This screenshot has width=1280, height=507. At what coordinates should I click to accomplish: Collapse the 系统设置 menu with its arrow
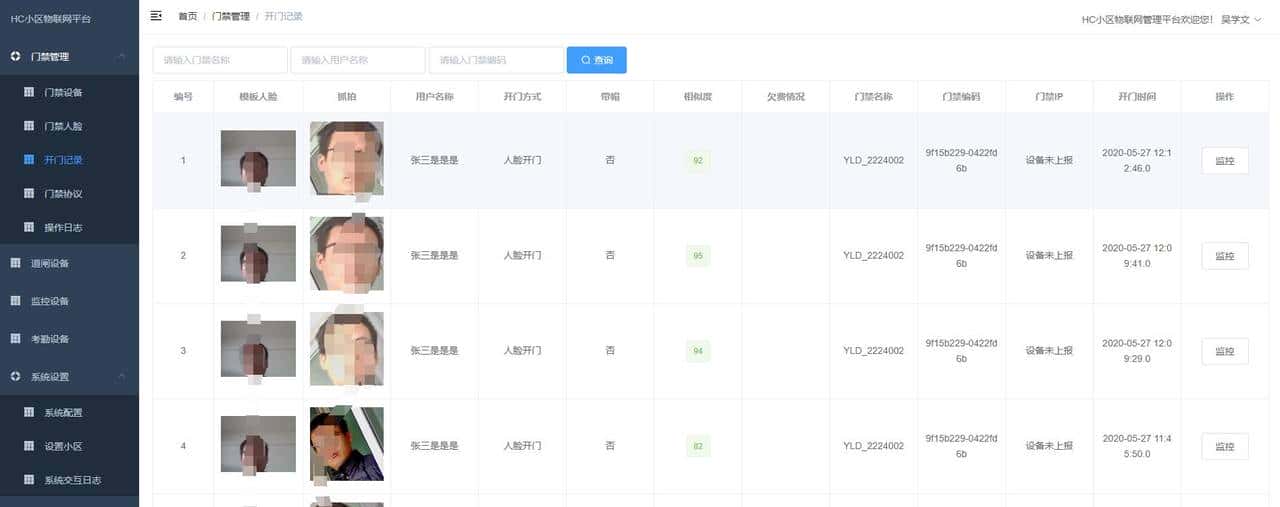click(x=122, y=377)
